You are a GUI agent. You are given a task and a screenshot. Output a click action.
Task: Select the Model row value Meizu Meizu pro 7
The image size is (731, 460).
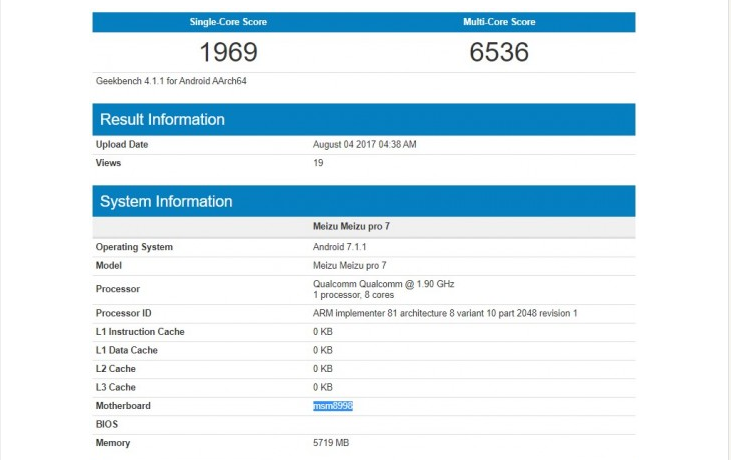pyautogui.click(x=350, y=266)
